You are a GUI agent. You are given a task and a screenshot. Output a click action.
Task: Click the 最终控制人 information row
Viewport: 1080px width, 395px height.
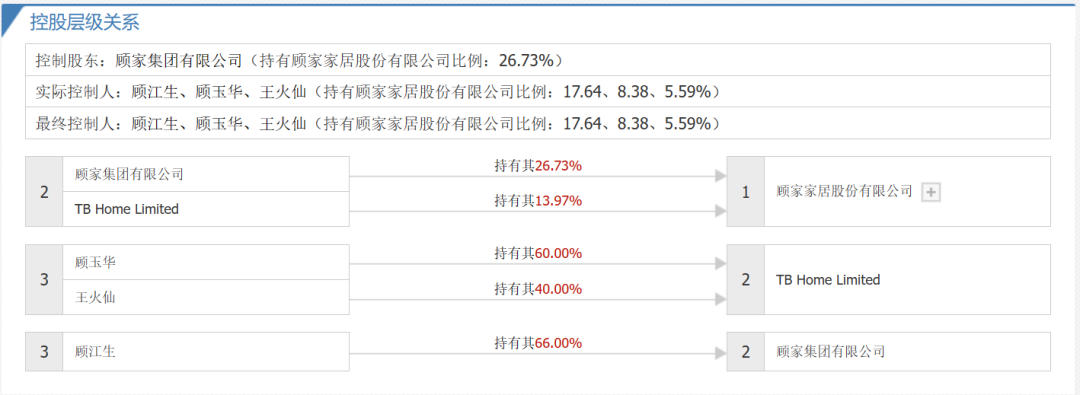point(538,123)
